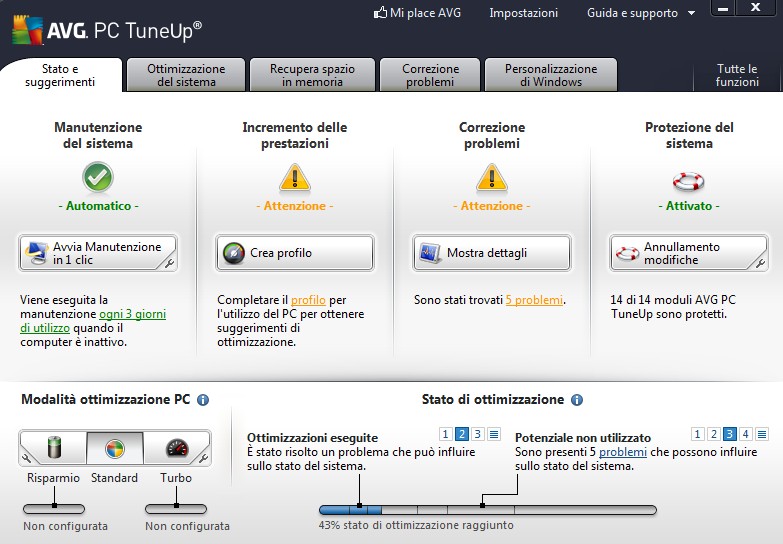Image resolution: width=783 pixels, height=544 pixels.
Task: Show list view for Potenziale non utilizzato
Action: 762,434
